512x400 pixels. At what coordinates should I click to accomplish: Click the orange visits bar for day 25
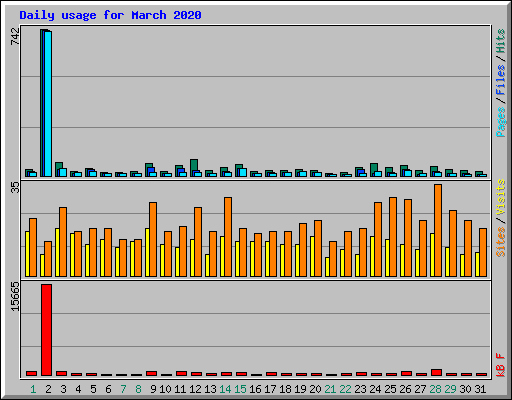[393, 237]
